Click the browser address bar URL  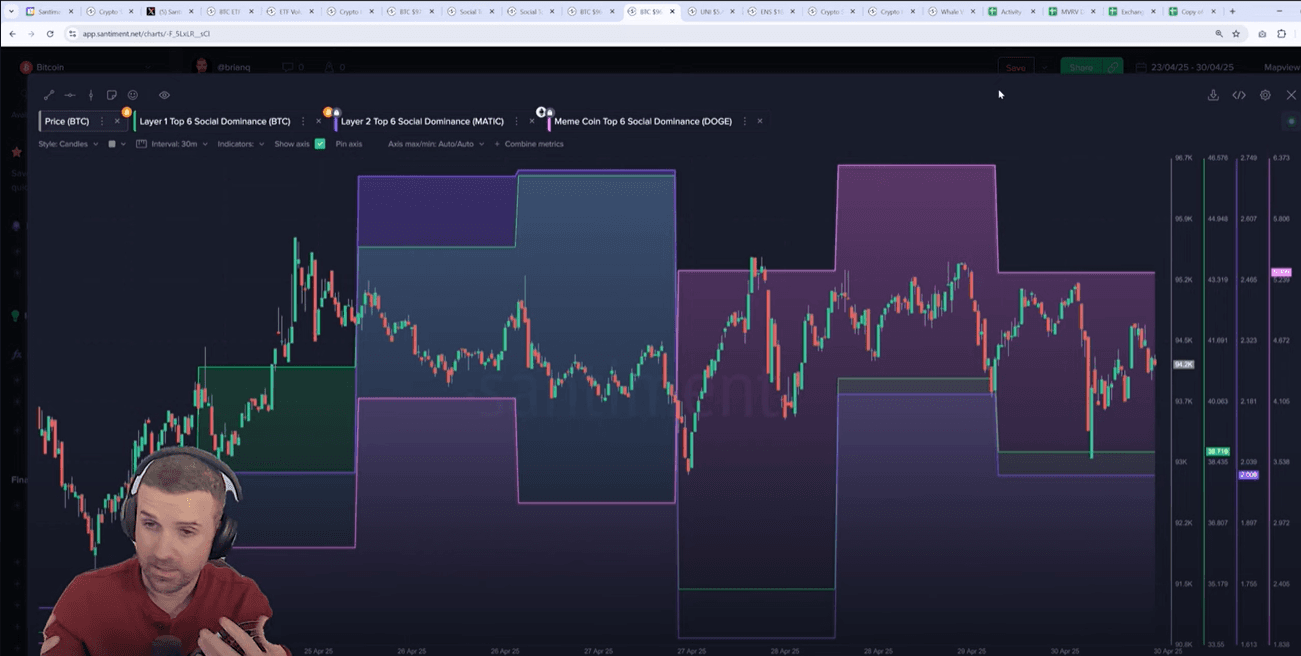tap(146, 33)
